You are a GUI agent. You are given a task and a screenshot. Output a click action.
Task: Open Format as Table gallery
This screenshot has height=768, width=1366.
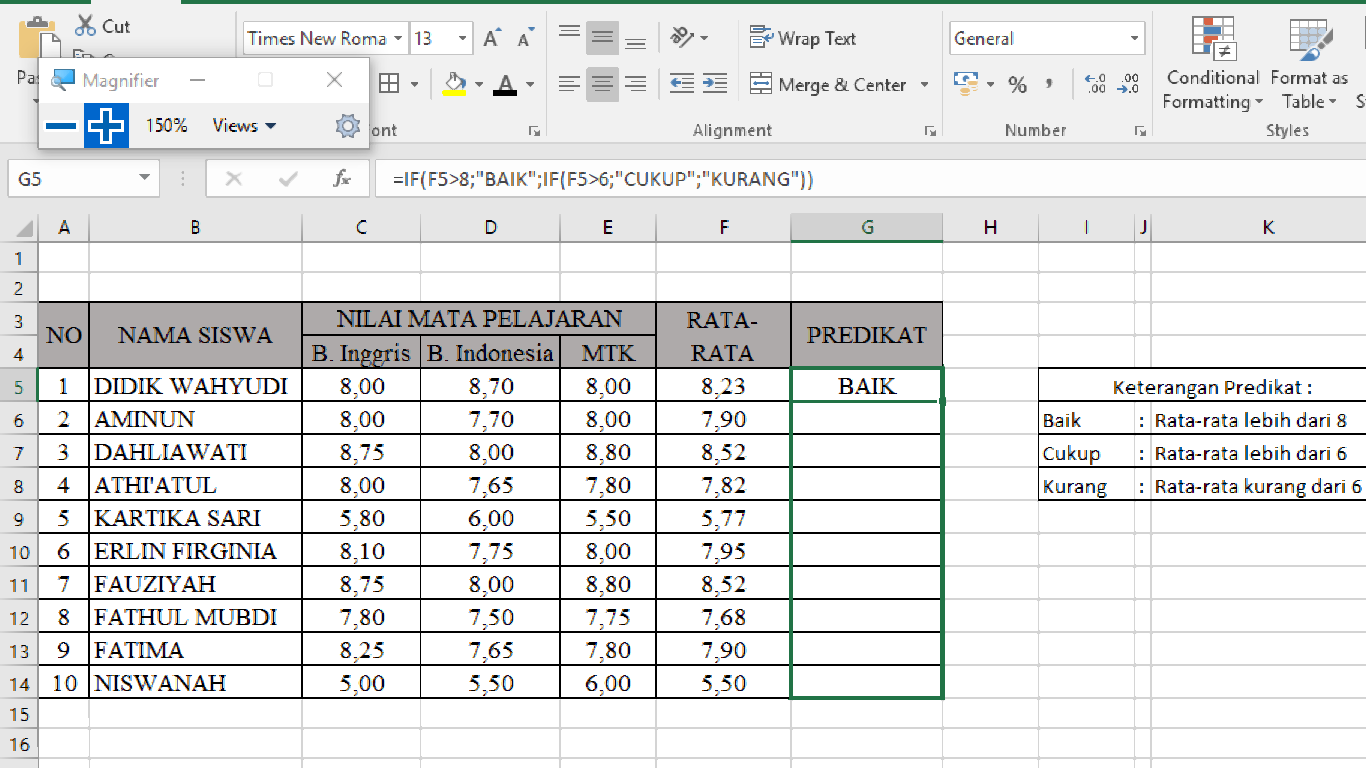click(x=1309, y=63)
